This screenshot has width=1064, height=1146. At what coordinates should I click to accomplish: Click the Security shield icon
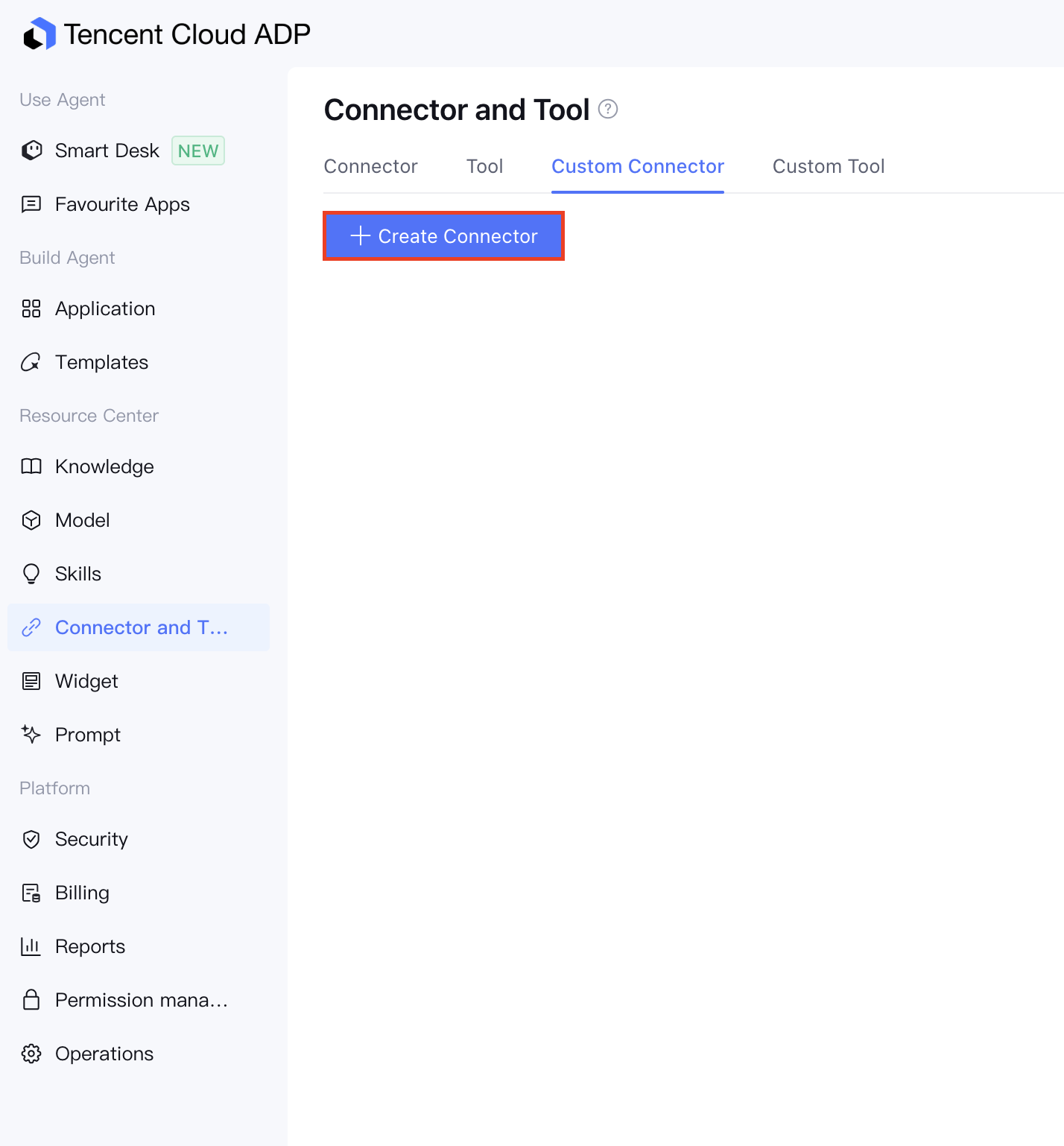(31, 839)
